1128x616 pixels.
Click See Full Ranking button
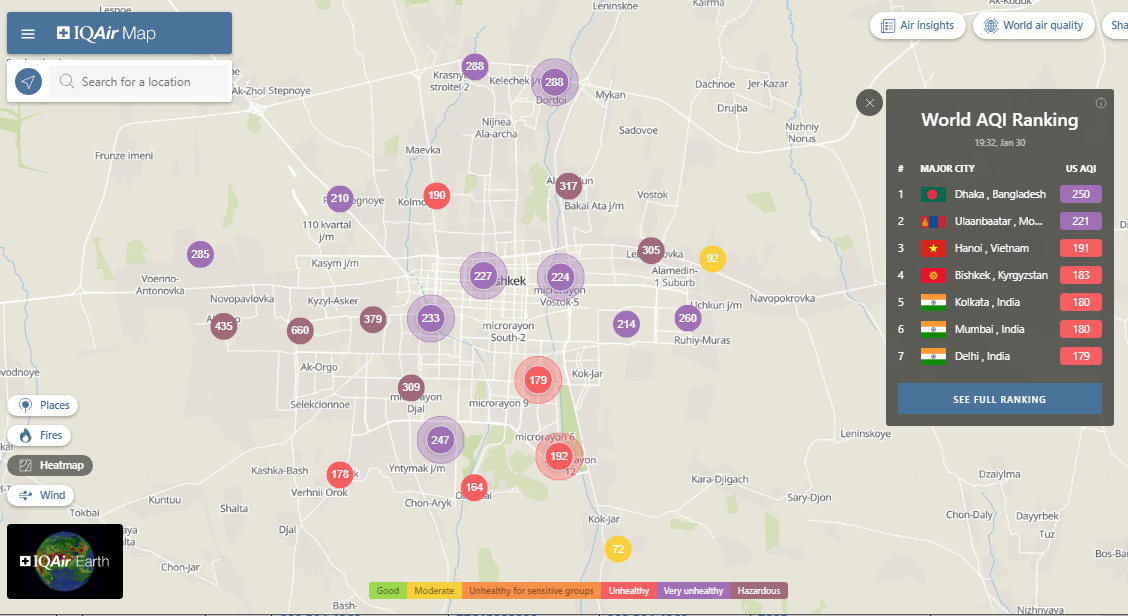[999, 399]
